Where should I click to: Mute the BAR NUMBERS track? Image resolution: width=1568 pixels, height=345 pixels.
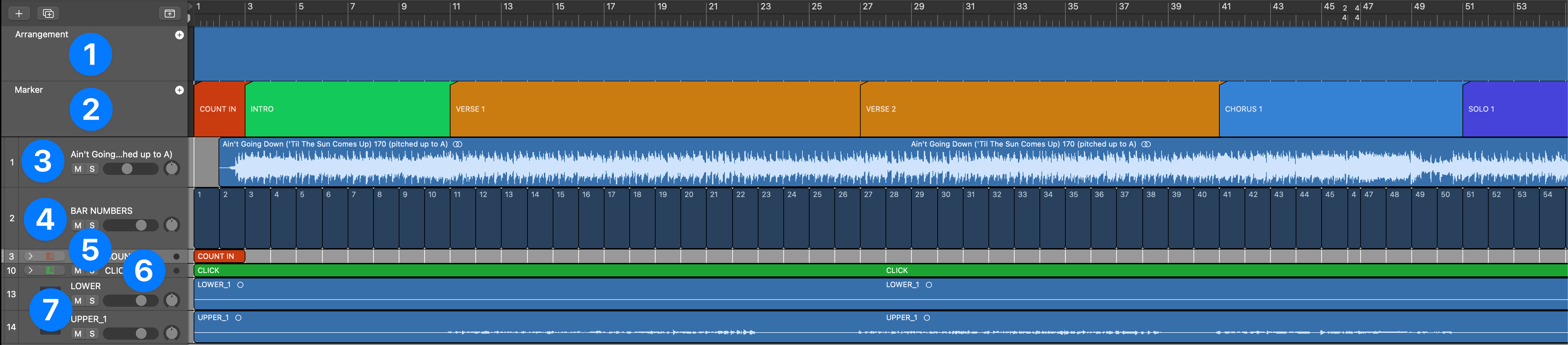(78, 226)
